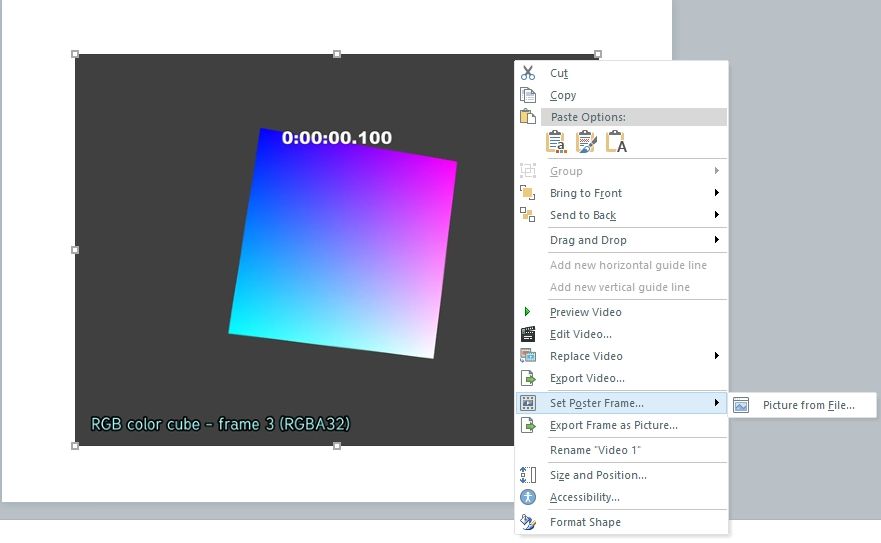This screenshot has height=543, width=881.
Task: Expand the Set Poster Frame submenu arrow
Action: (716, 402)
